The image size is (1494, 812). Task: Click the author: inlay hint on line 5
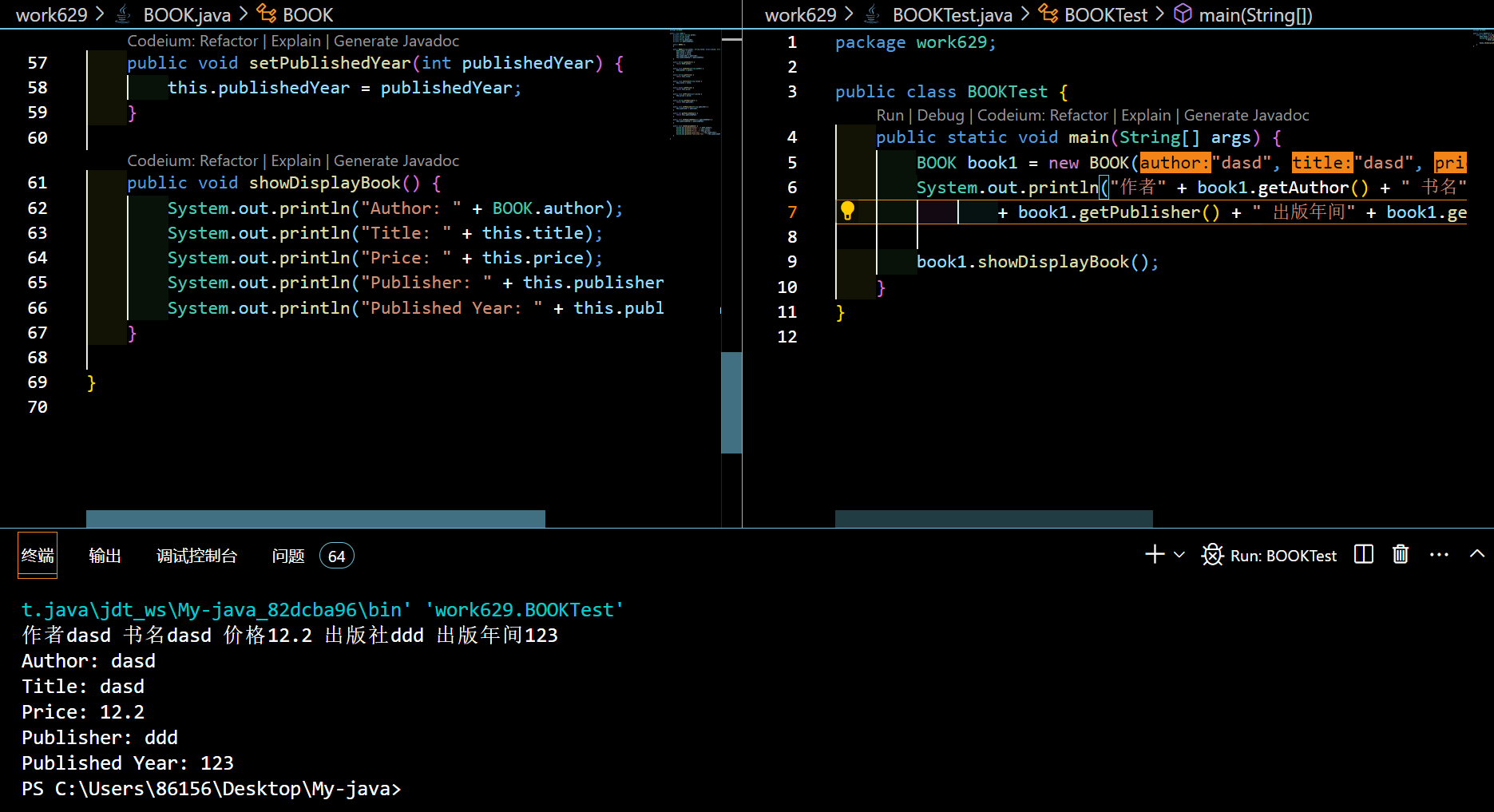(x=1175, y=163)
